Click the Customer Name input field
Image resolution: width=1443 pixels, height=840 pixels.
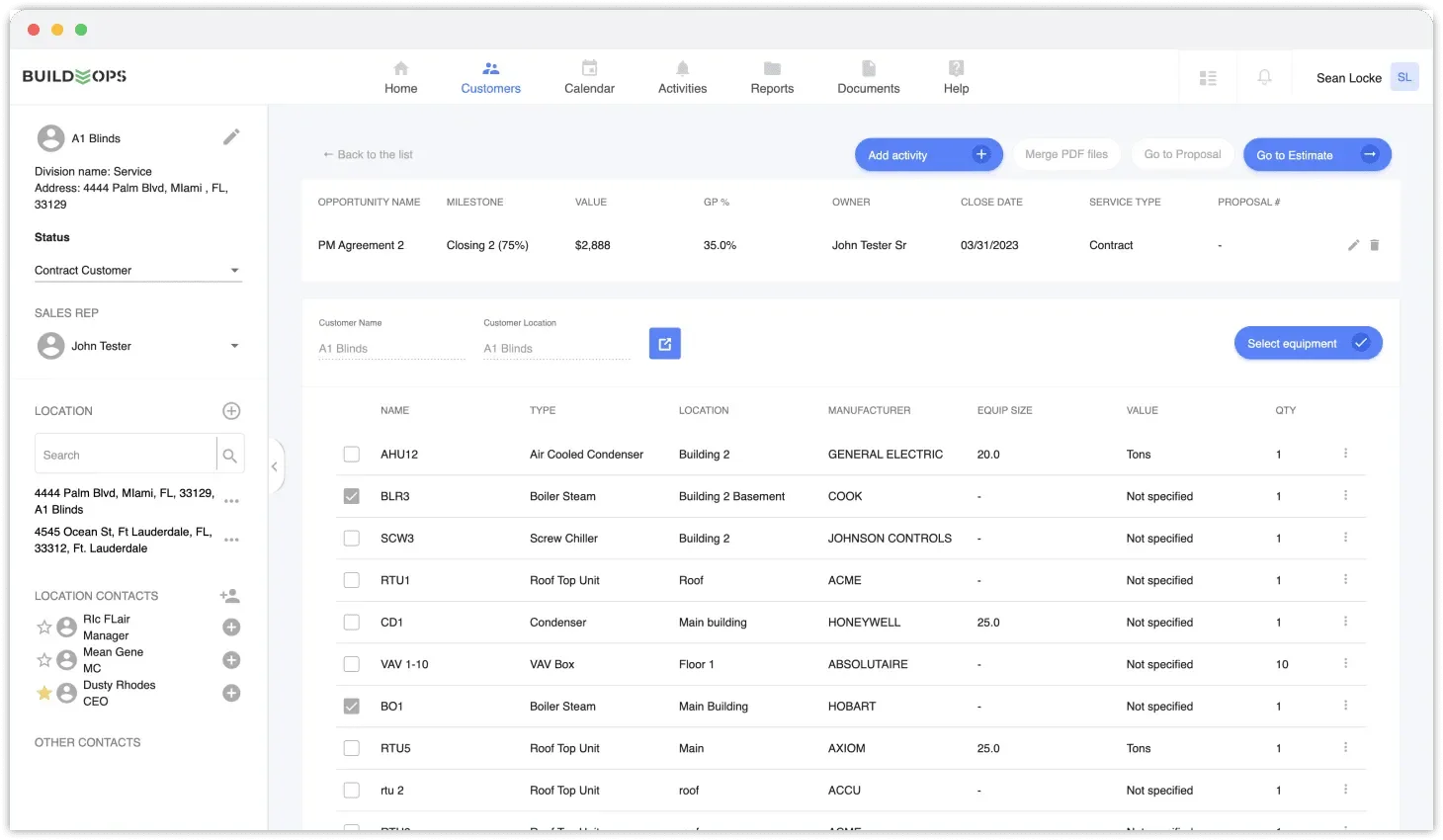pyautogui.click(x=391, y=348)
